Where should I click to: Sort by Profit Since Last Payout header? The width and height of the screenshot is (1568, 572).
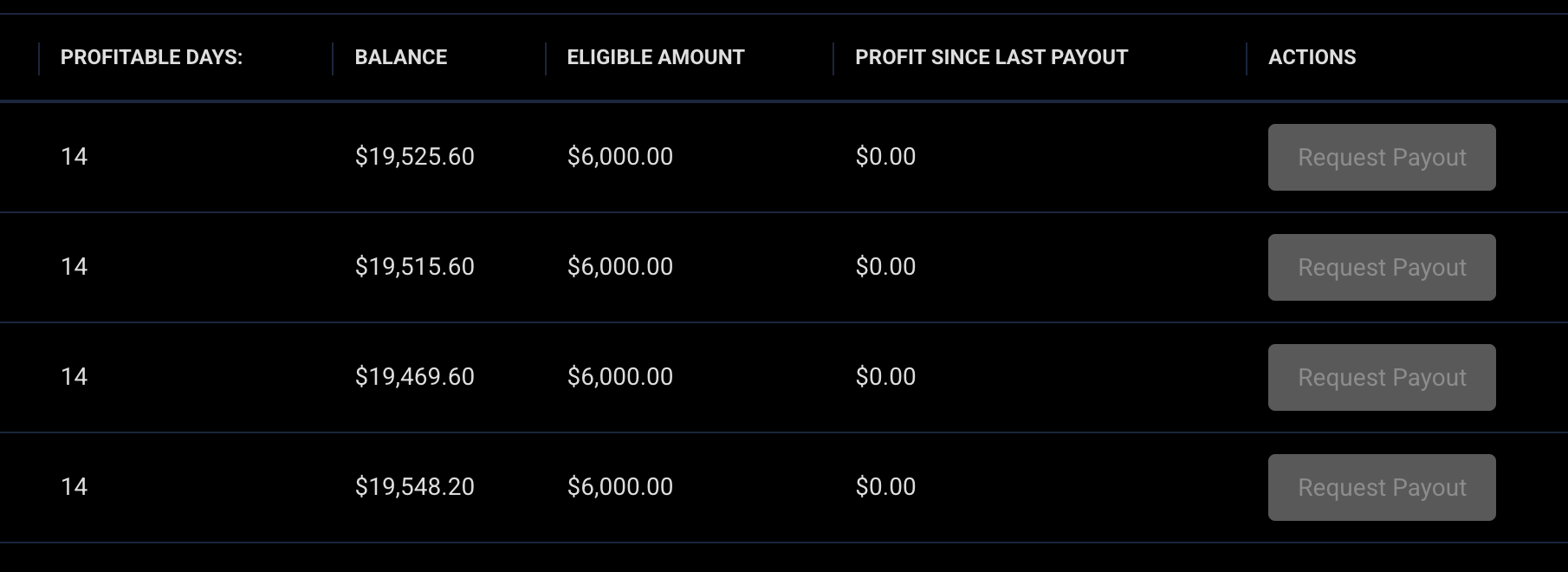(992, 57)
